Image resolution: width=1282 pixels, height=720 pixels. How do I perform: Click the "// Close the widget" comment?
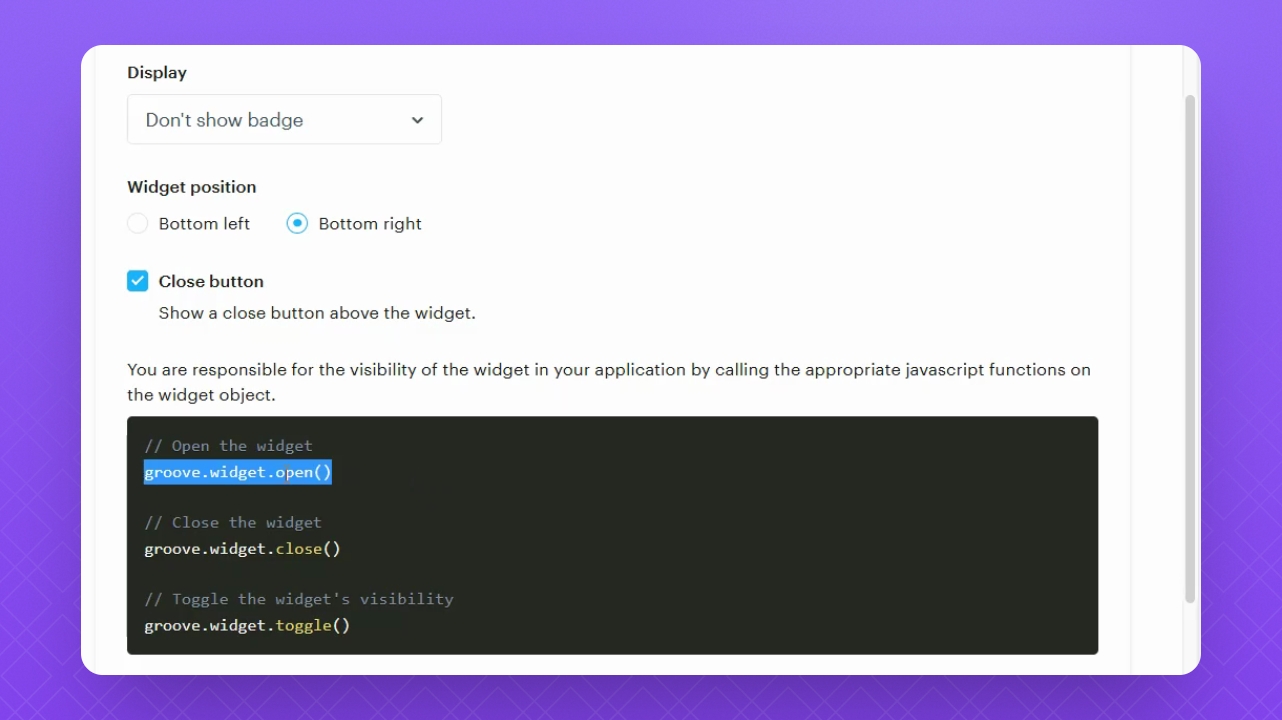coord(233,523)
